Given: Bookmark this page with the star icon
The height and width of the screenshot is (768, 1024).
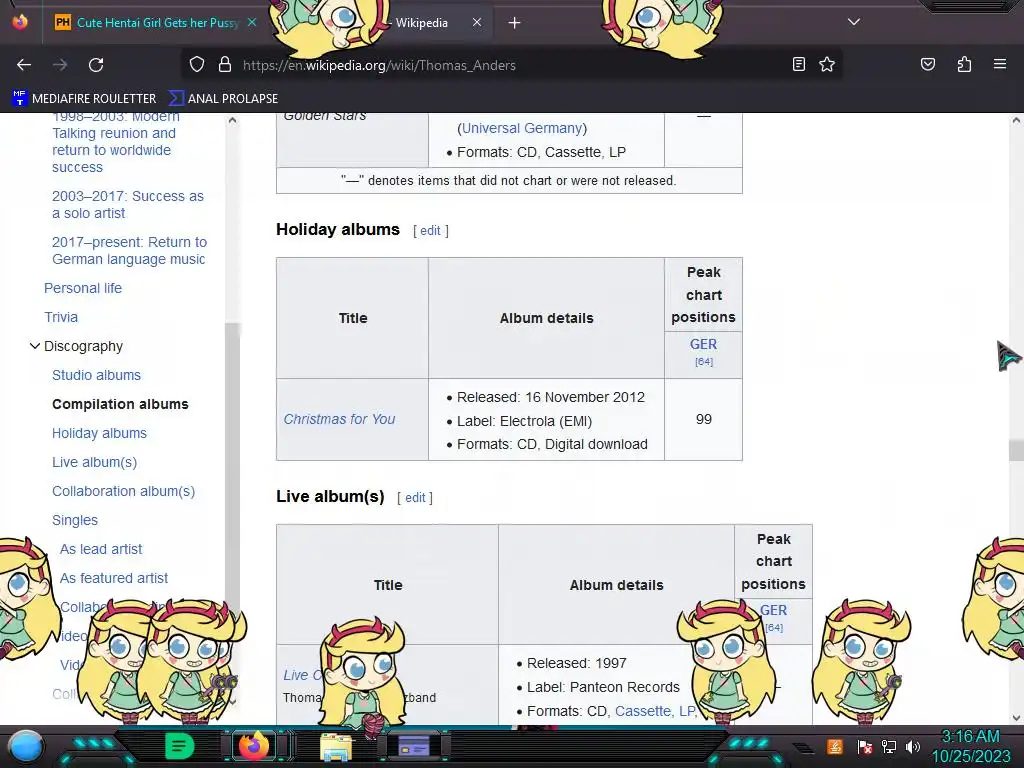Looking at the screenshot, I should pyautogui.click(x=827, y=64).
